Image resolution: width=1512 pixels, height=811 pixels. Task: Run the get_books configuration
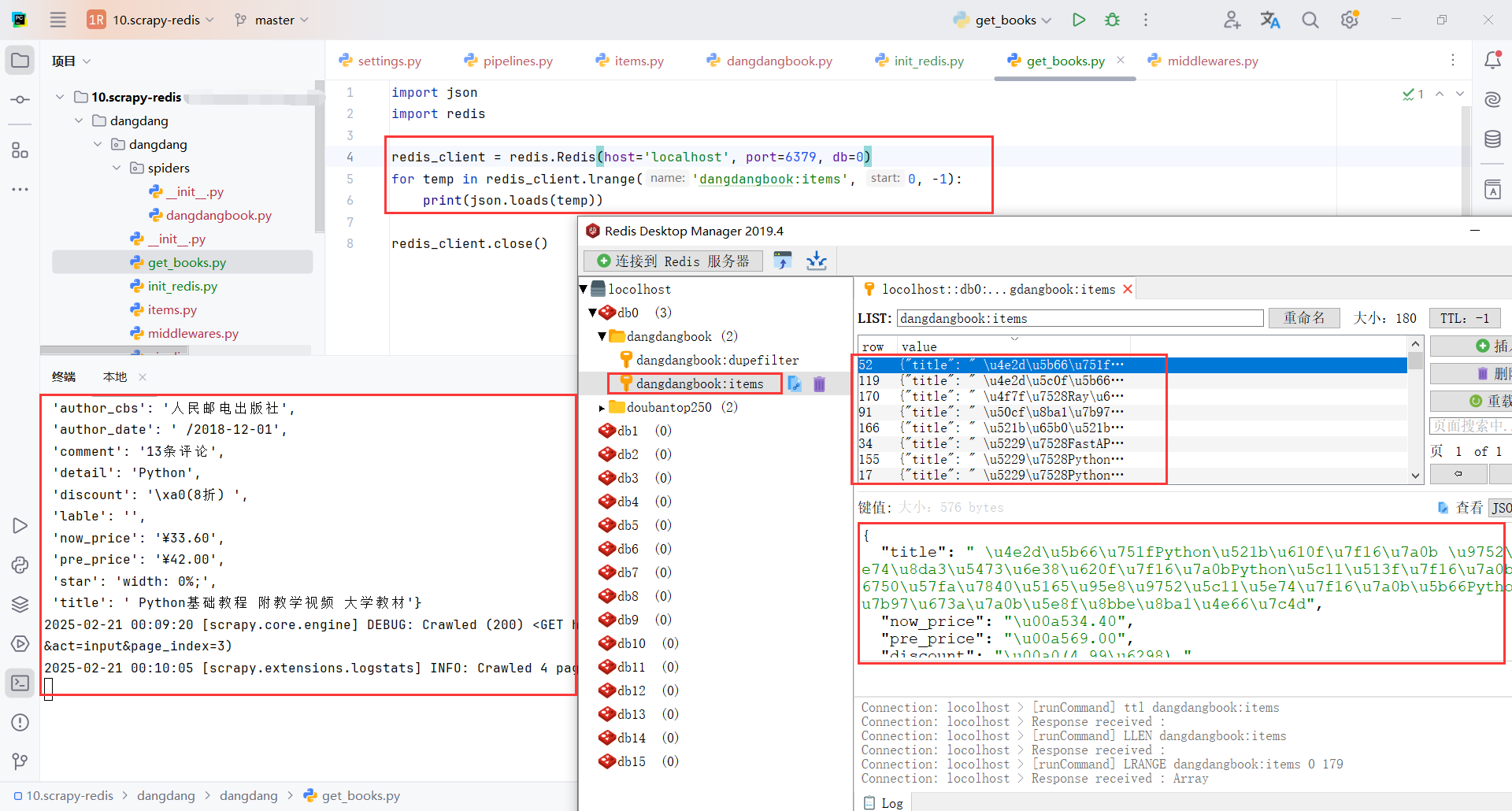1079,20
